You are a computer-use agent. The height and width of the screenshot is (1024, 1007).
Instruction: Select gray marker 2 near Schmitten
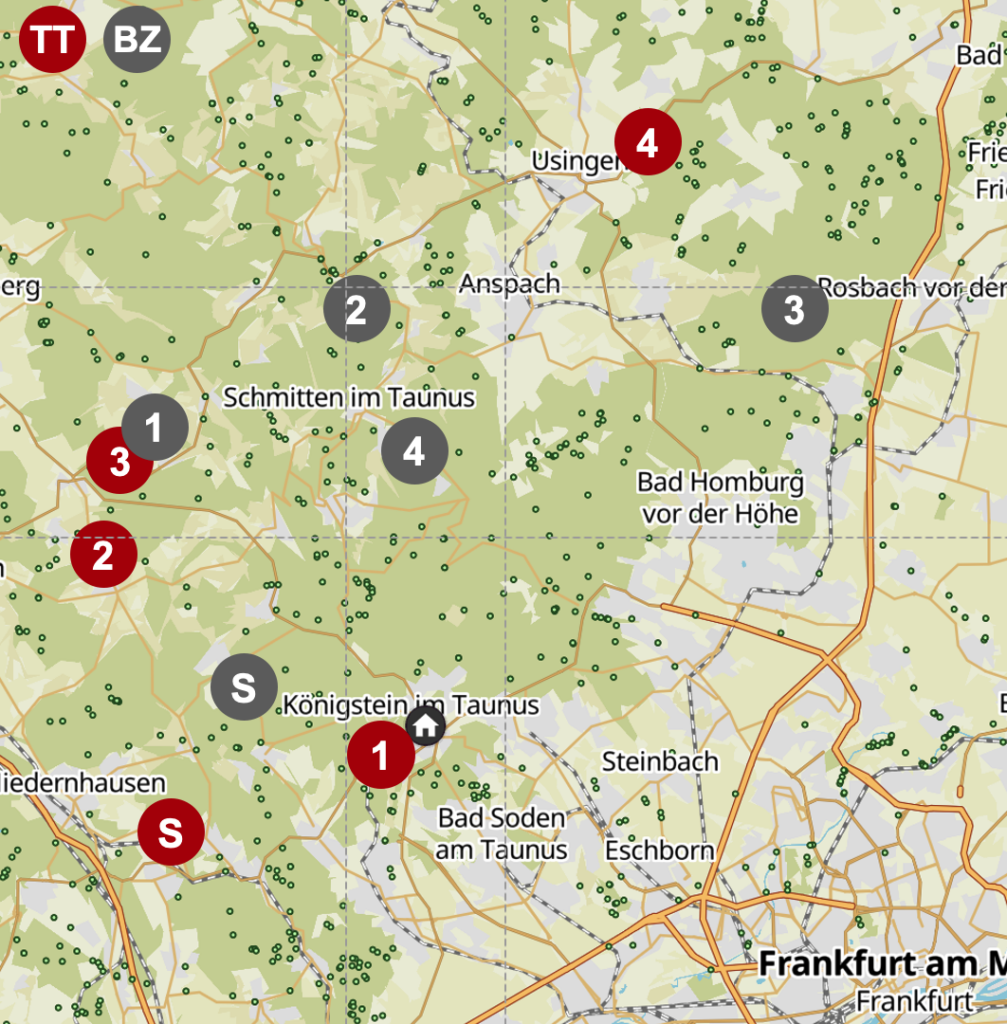tap(357, 309)
